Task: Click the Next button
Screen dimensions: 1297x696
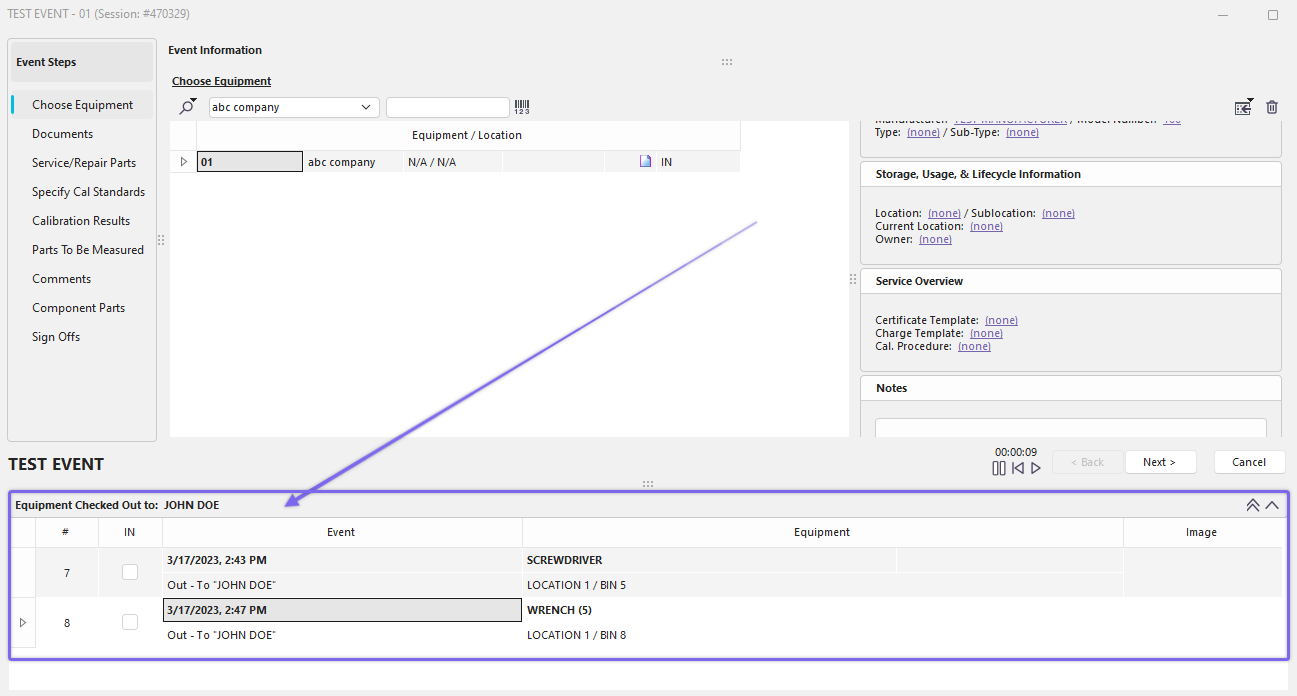Action: coord(1160,462)
